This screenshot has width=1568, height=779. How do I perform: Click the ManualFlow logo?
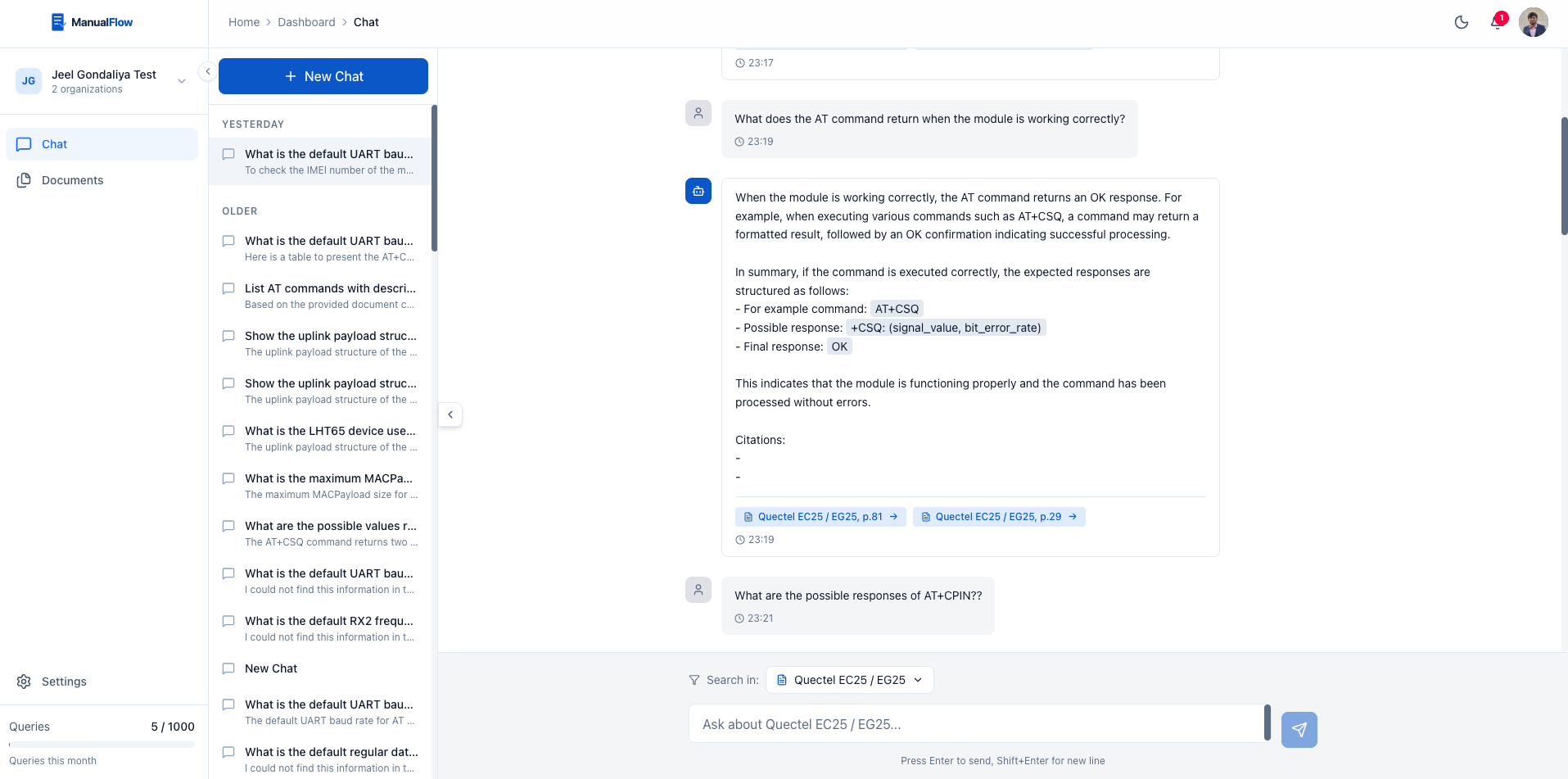(92, 21)
